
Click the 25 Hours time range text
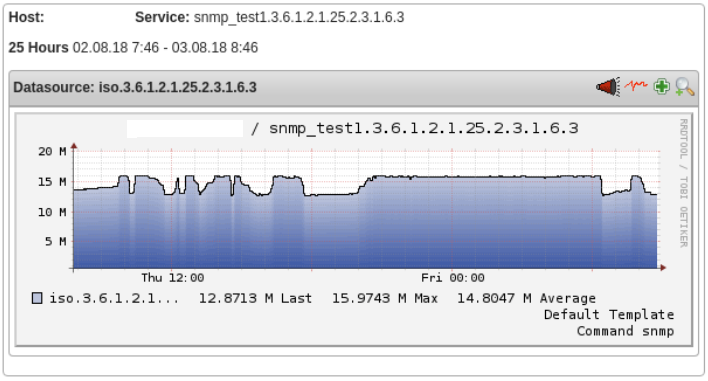pos(133,47)
